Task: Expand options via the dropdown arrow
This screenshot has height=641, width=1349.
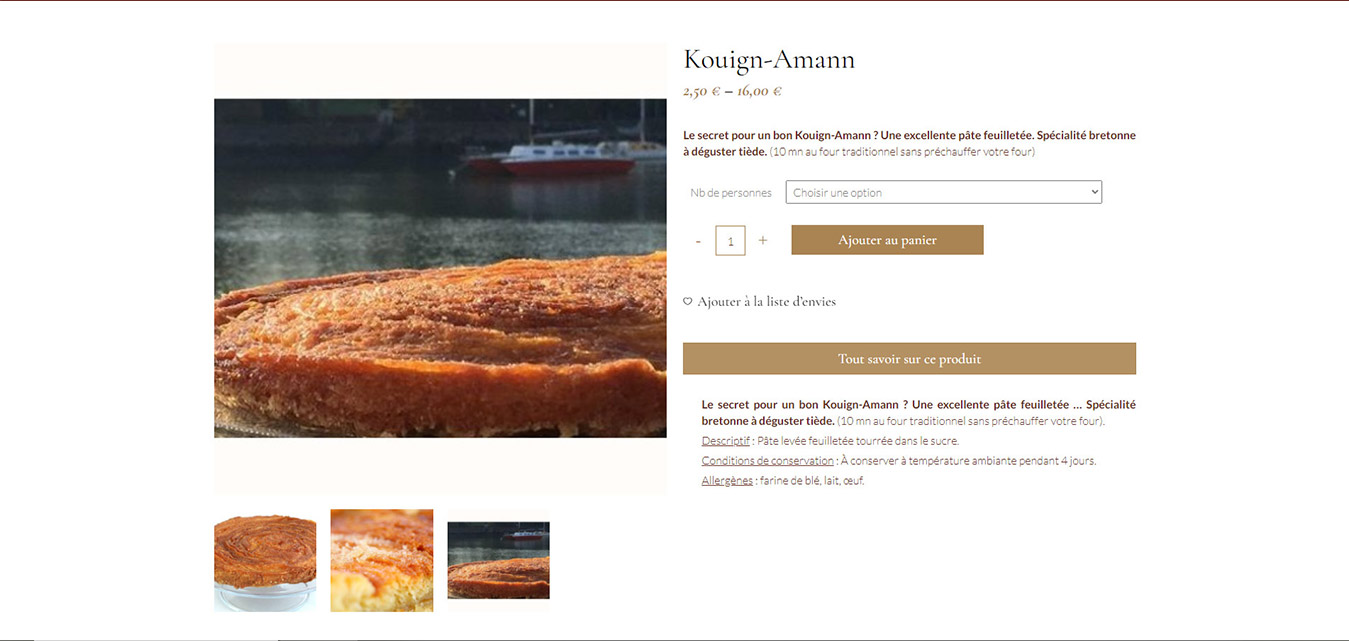Action: [x=1094, y=192]
